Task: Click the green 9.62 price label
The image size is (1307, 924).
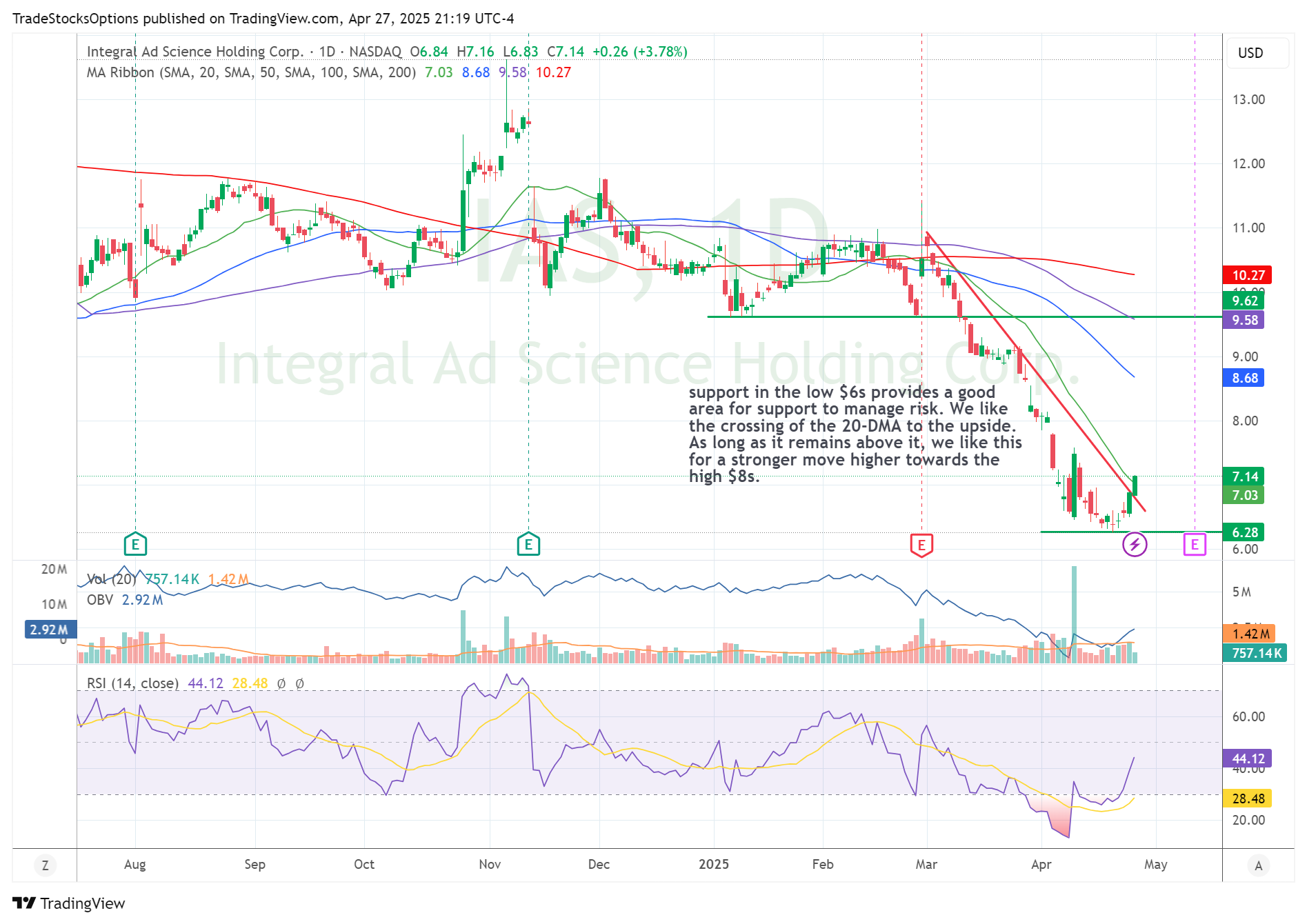Action: pos(1244,301)
